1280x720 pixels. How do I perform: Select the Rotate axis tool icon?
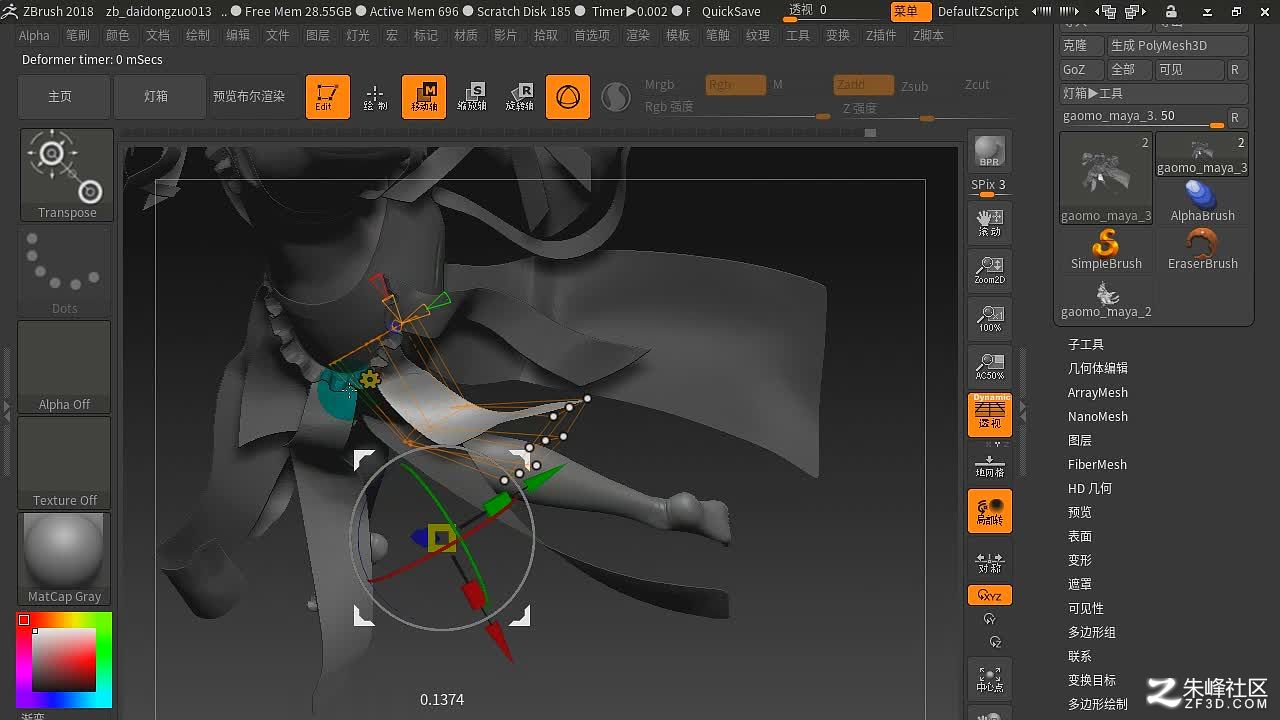coord(520,97)
